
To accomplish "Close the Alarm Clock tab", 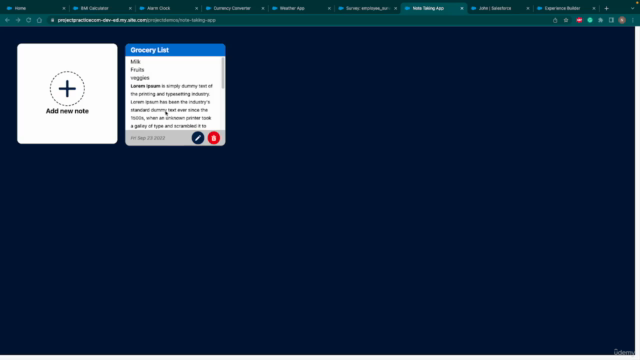I will tap(196, 8).
